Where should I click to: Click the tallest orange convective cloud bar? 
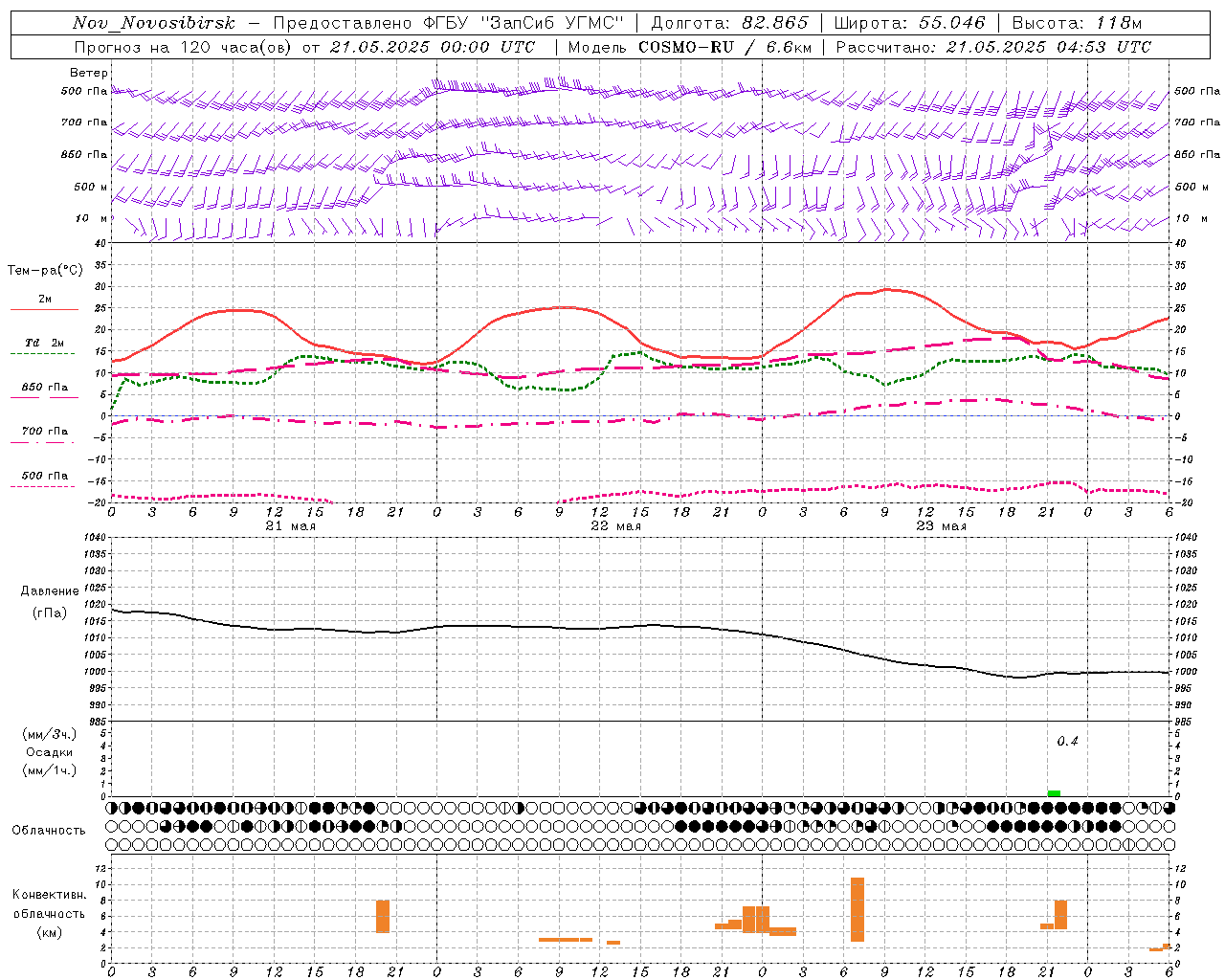point(857,909)
